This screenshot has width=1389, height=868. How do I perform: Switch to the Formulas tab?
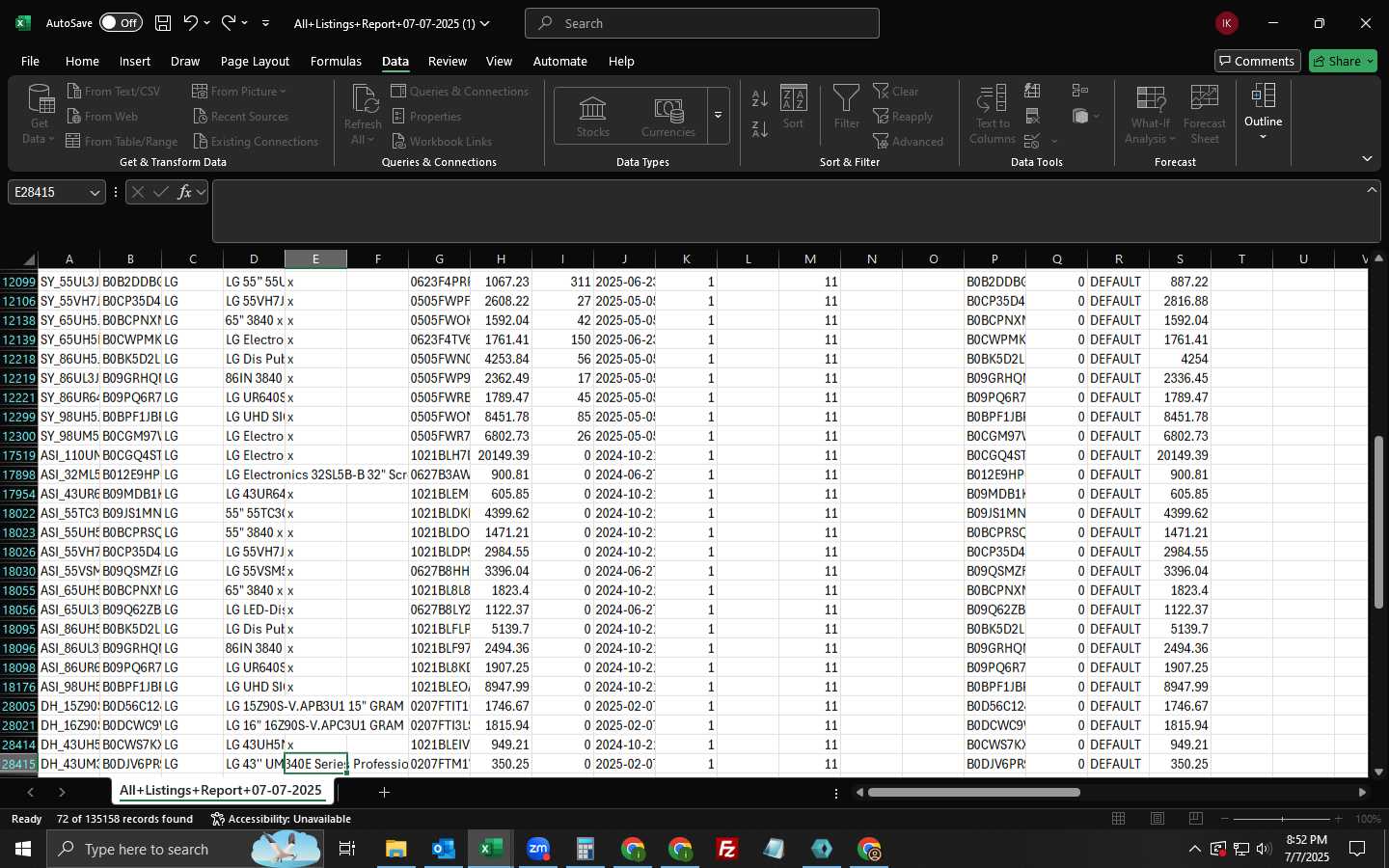(336, 61)
